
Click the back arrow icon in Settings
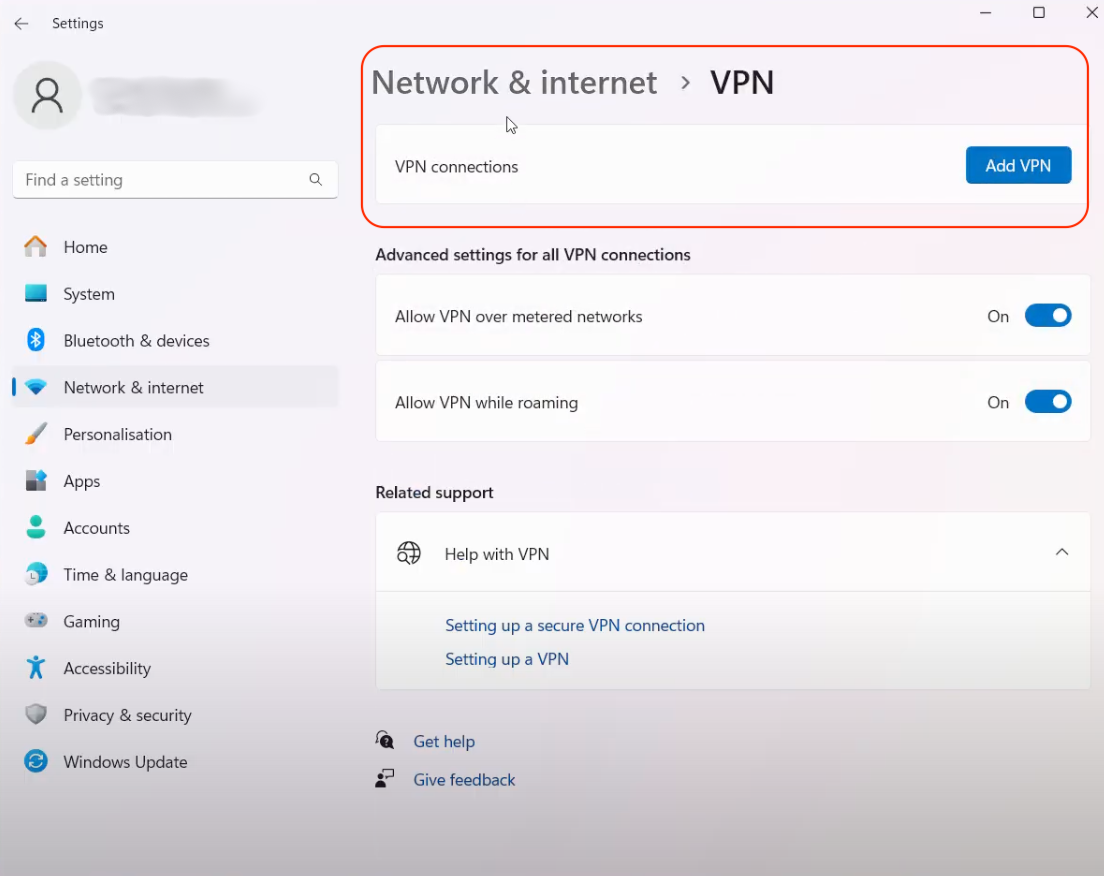22,23
